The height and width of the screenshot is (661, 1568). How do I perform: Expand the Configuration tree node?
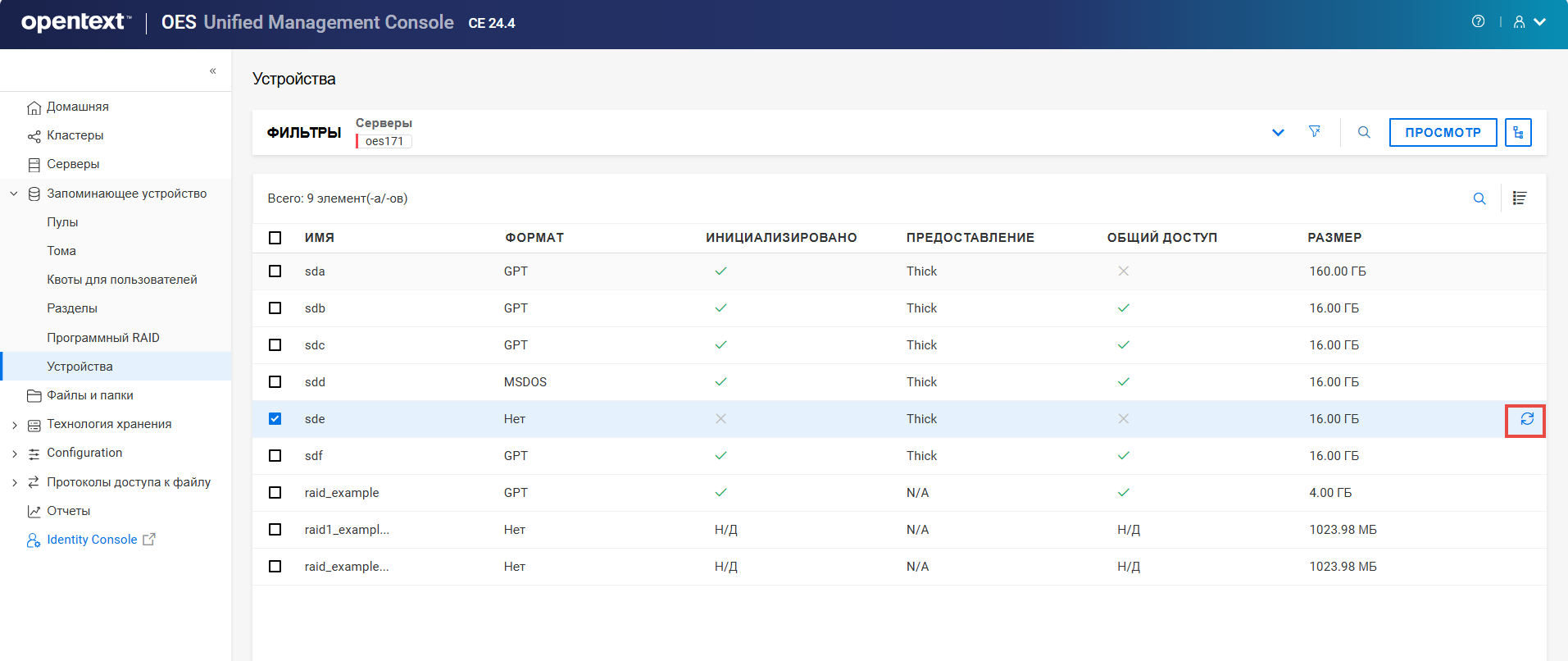15,454
